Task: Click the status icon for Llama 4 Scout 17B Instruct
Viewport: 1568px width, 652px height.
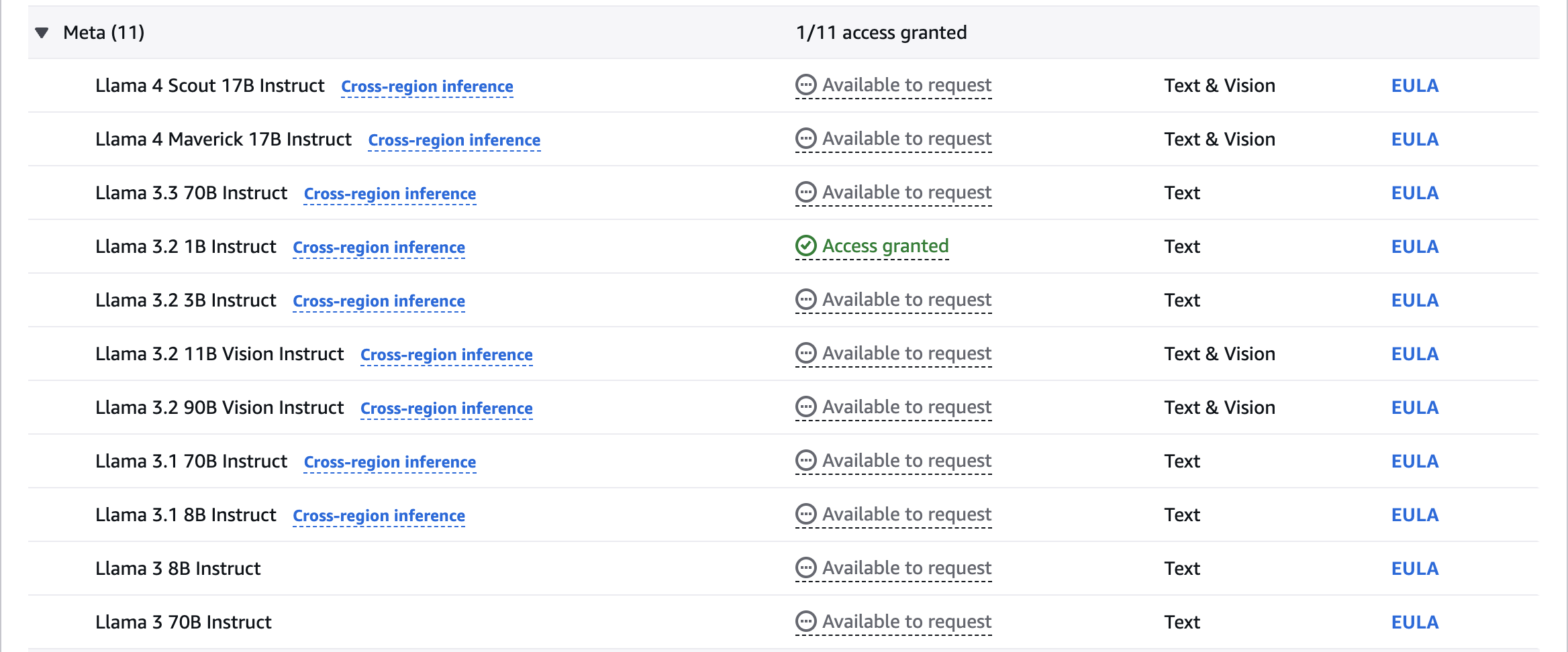Action: coord(805,85)
